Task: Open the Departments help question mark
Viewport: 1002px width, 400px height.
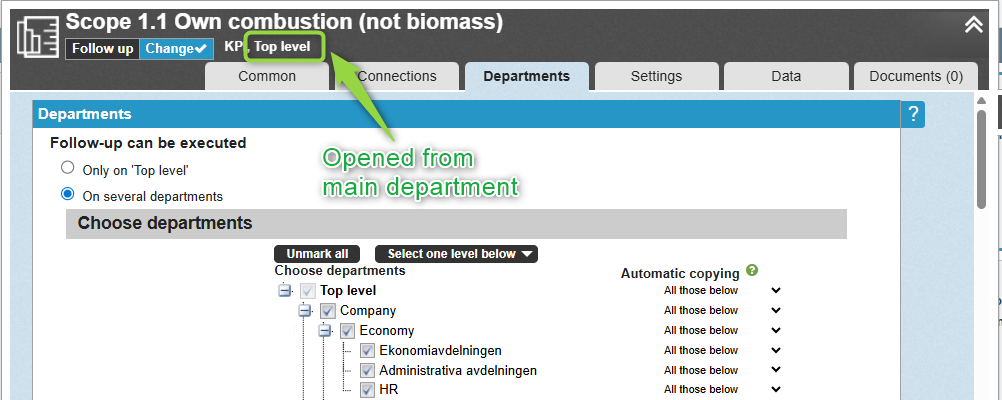Action: 912,115
